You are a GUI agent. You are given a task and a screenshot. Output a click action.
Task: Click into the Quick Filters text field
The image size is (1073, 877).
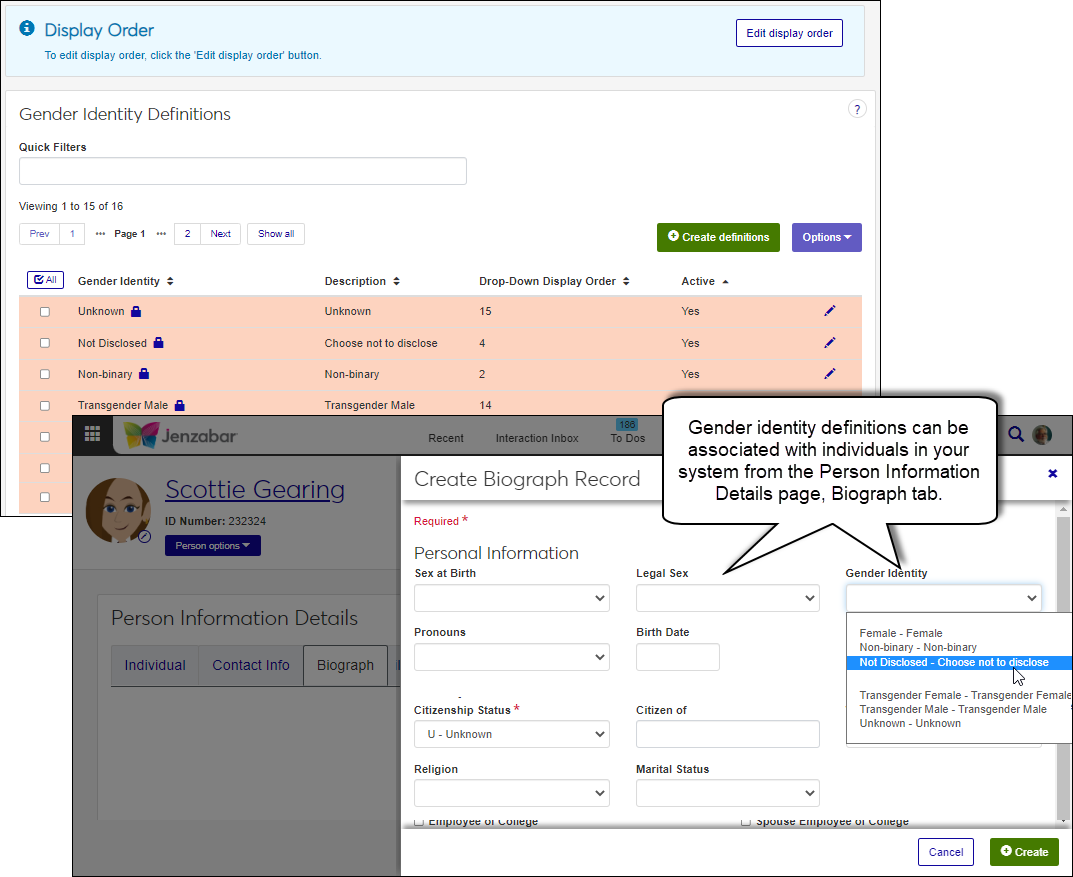point(243,171)
